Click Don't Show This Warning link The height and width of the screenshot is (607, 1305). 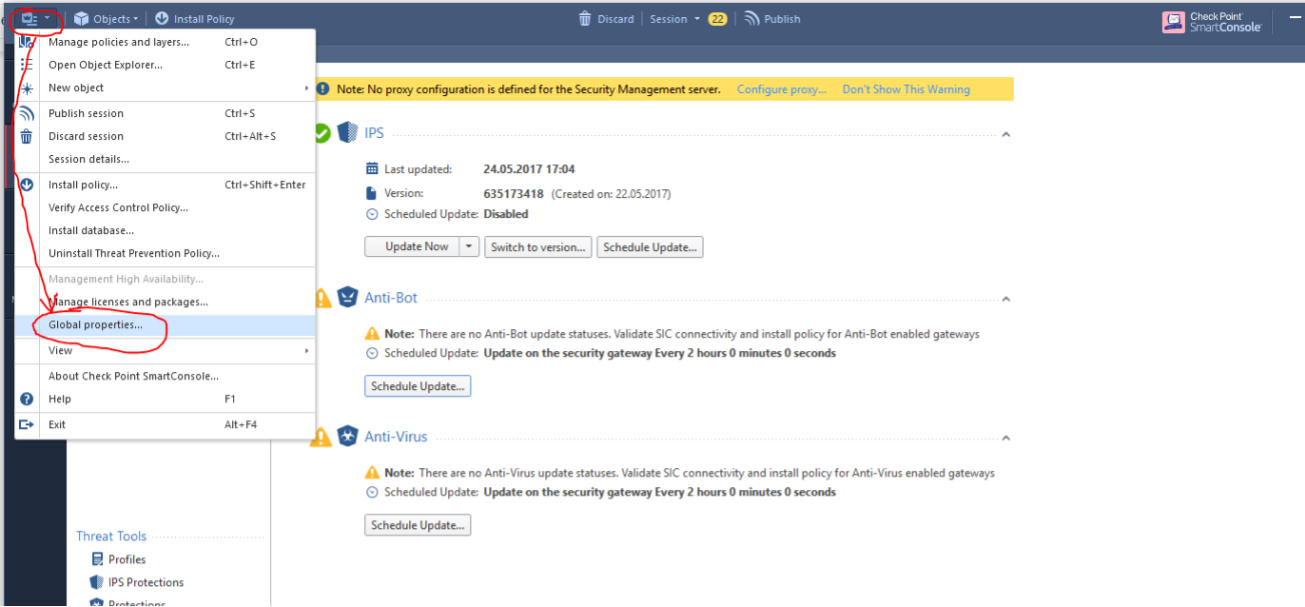[x=906, y=89]
